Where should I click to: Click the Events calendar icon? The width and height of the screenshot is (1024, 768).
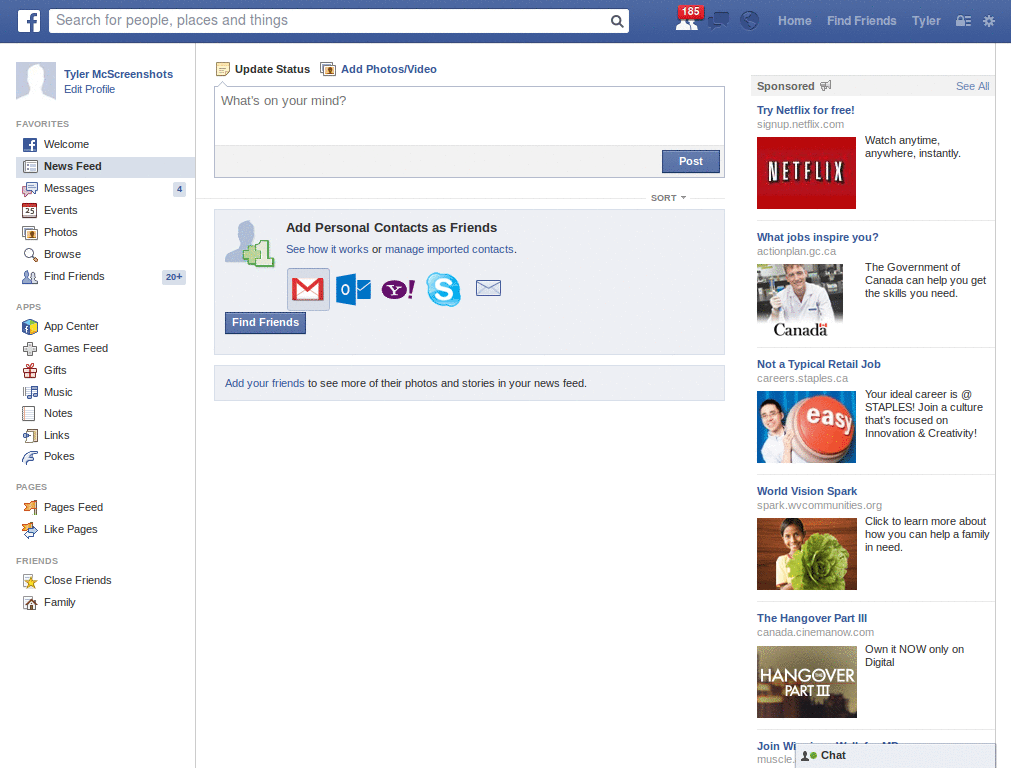click(29, 210)
